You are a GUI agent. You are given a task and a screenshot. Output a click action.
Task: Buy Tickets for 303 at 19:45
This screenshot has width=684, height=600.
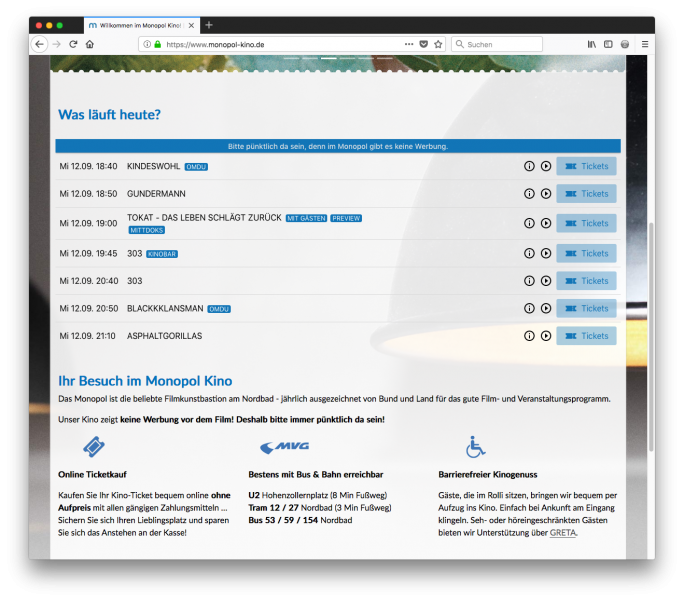586,254
